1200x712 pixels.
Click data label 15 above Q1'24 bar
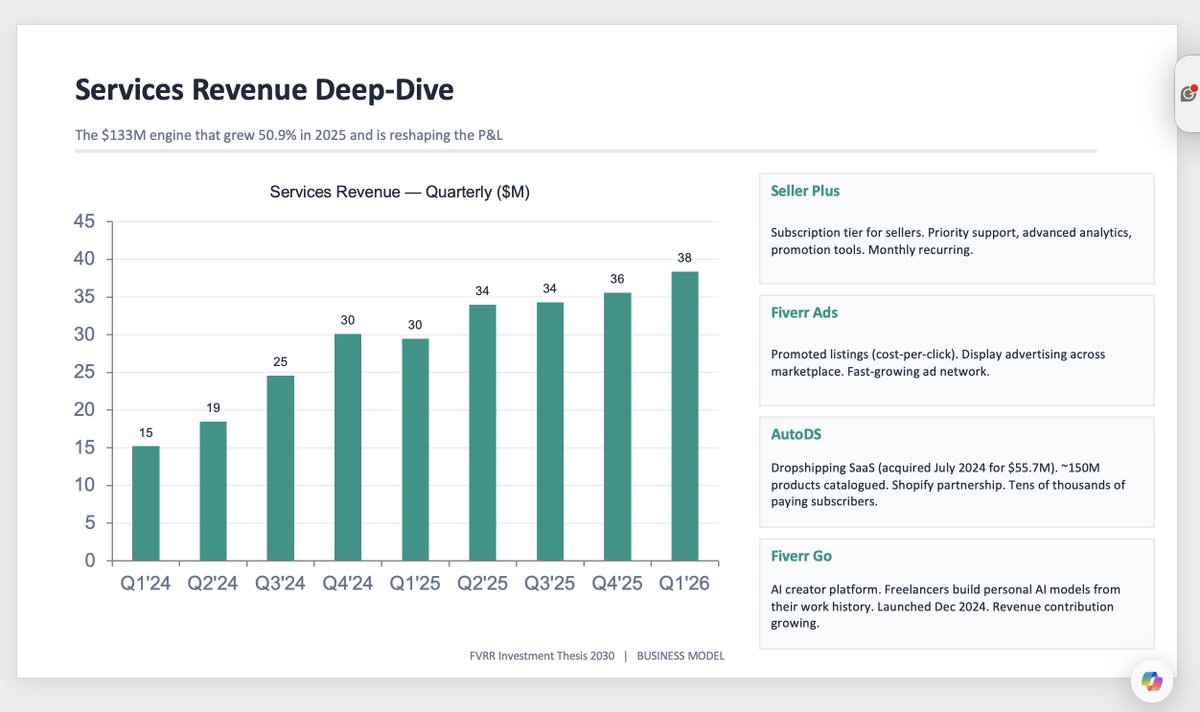coord(146,432)
